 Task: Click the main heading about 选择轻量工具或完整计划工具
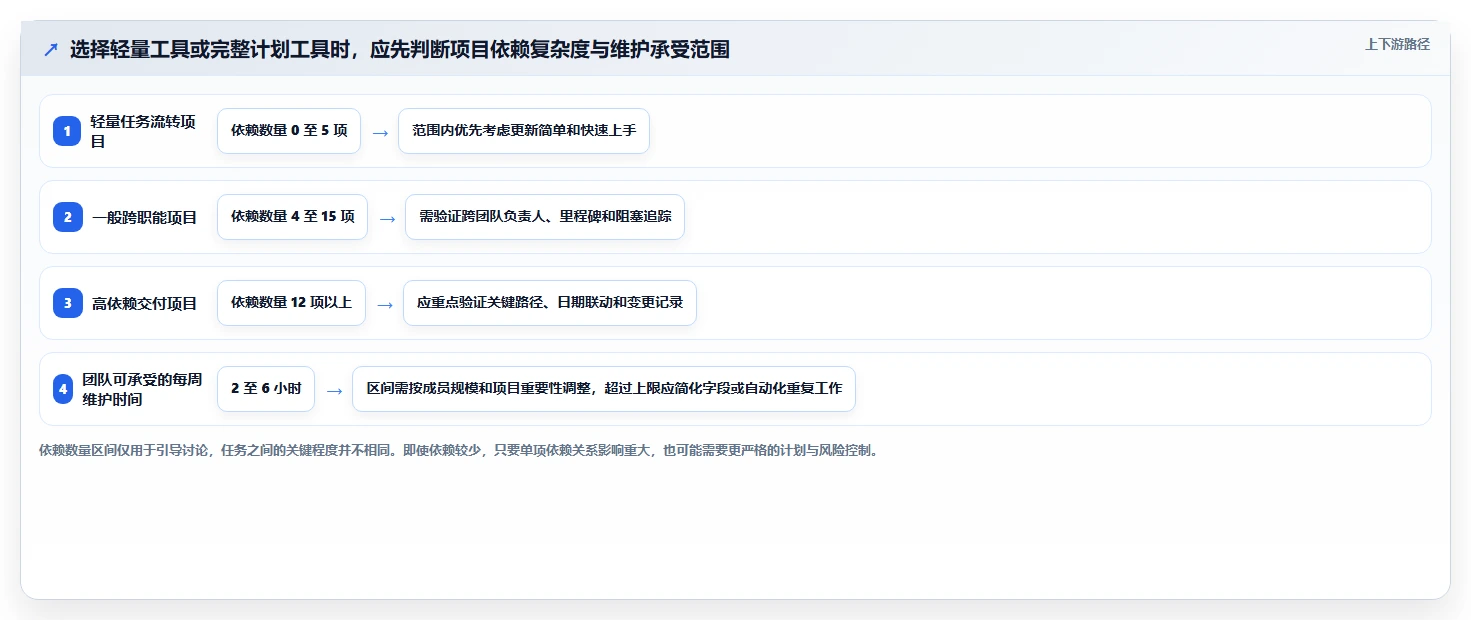[x=400, y=49]
